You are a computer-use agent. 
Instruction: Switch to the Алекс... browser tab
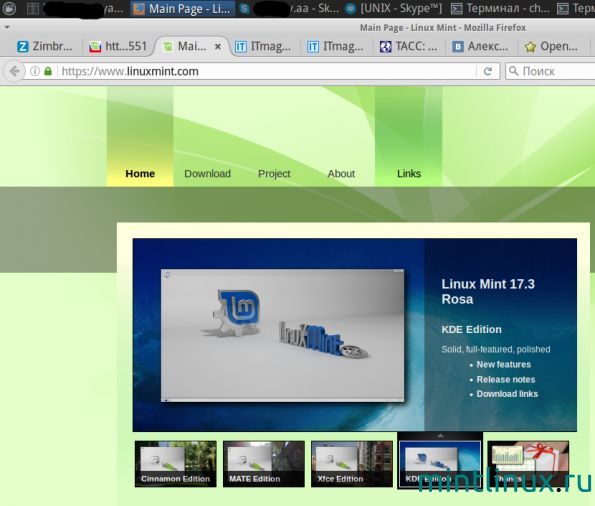480,46
